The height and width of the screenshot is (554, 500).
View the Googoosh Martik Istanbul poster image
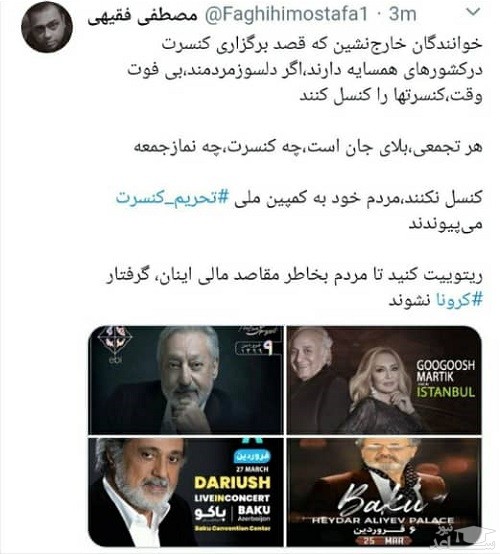(384, 380)
